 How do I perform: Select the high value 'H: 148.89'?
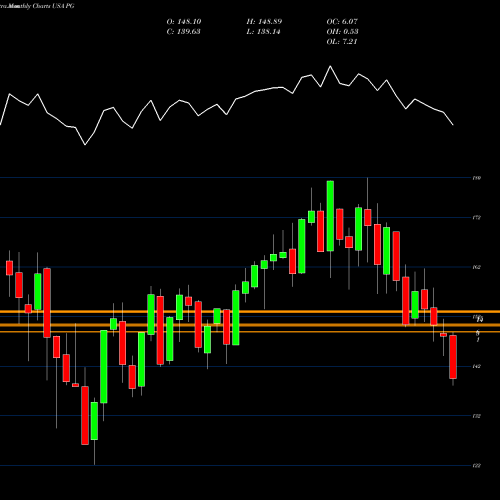tap(264, 22)
